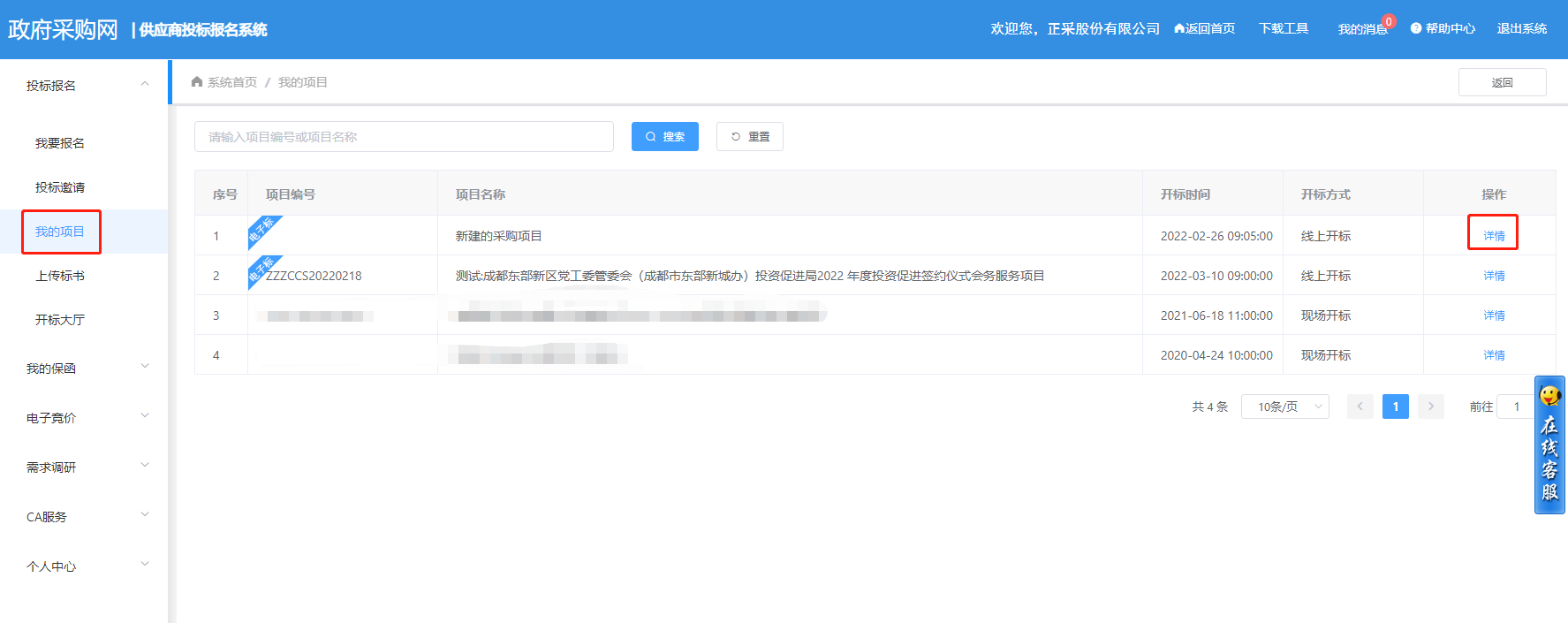The image size is (1568, 623).
Task: Open 开标大厅 in the sidebar
Action: tap(60, 320)
